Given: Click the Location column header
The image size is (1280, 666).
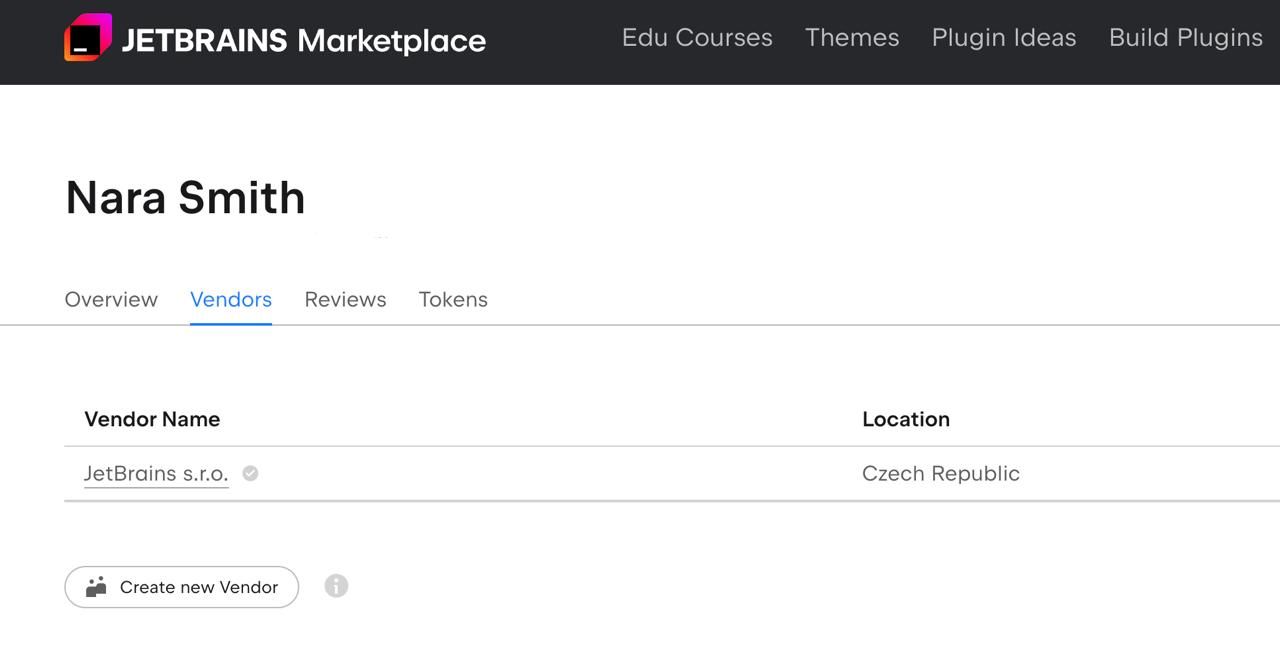Looking at the screenshot, I should (906, 419).
